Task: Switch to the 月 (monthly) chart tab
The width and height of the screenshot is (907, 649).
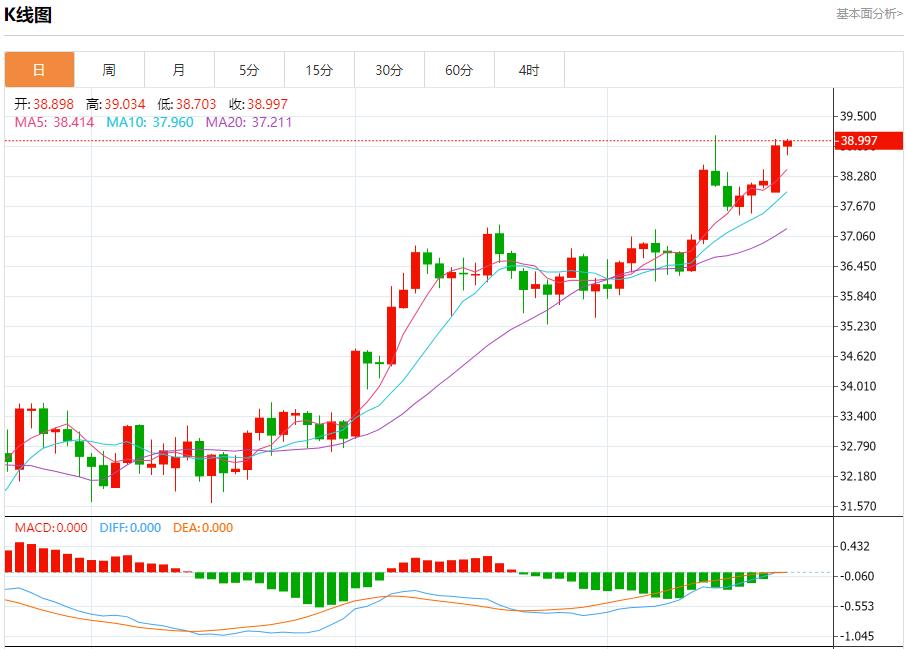Action: coord(179,70)
